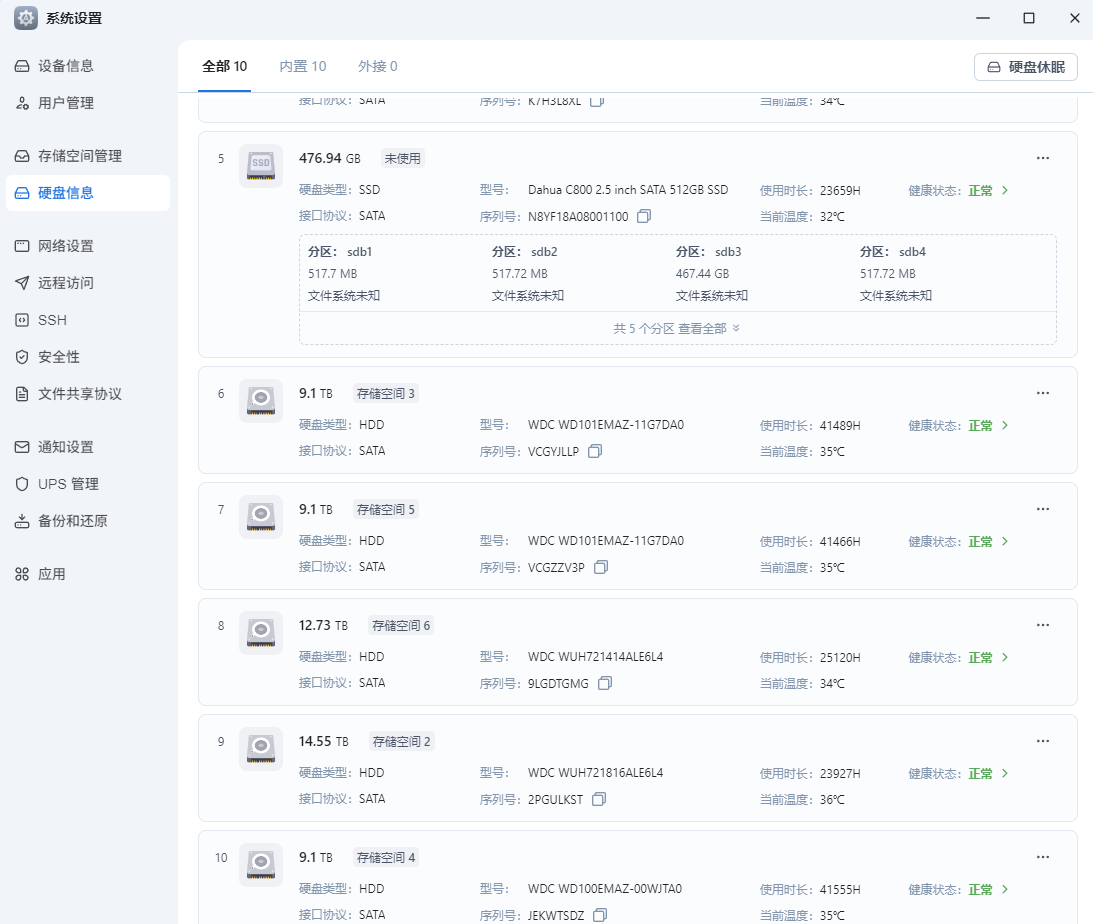1093x924 pixels.
Task: Expand health status of disk 6
Action: (1004, 425)
